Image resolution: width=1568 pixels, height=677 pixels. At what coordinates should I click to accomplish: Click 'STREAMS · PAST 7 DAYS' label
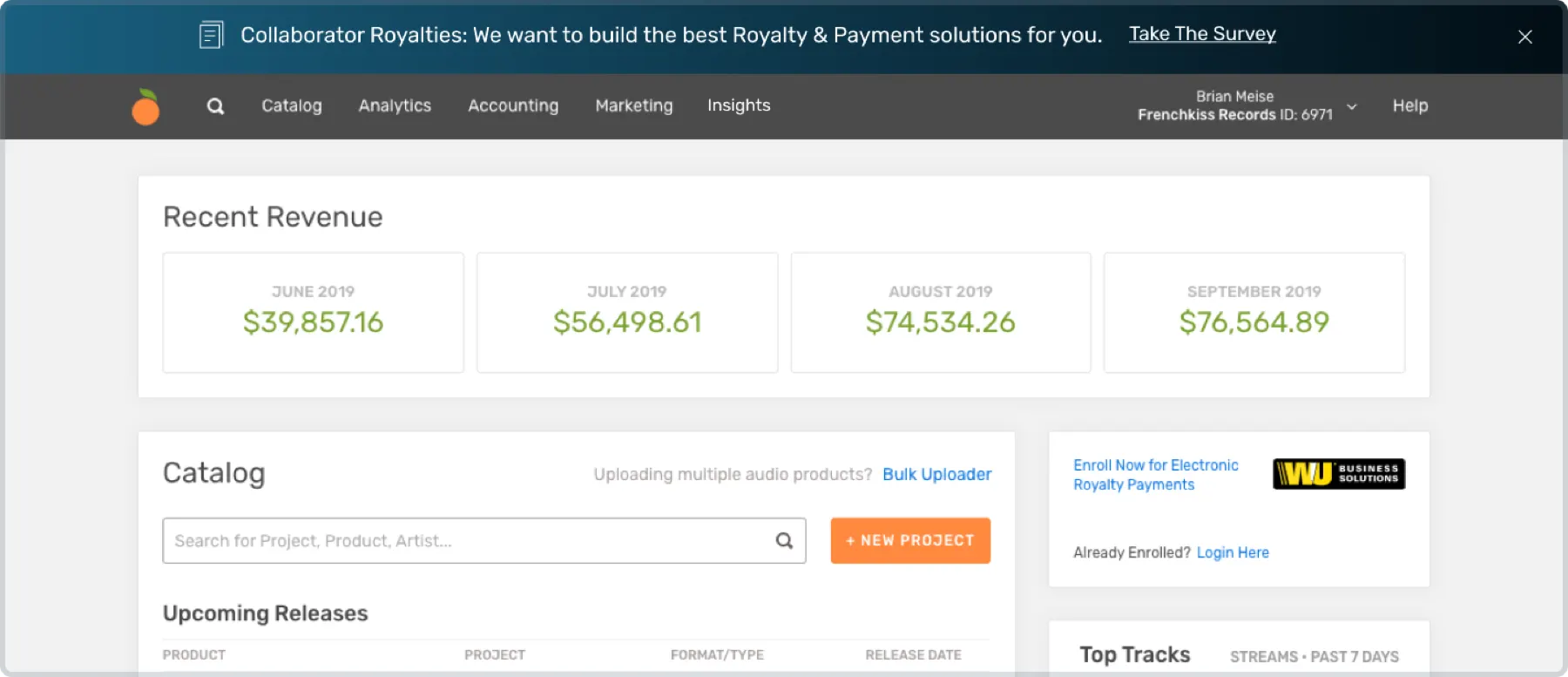tap(1315, 656)
